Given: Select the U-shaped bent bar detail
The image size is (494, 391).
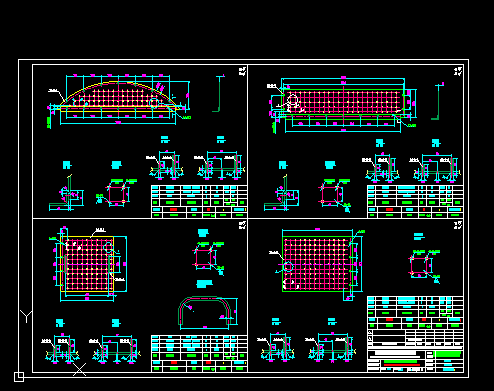Looking at the screenshot, I should (205, 311).
